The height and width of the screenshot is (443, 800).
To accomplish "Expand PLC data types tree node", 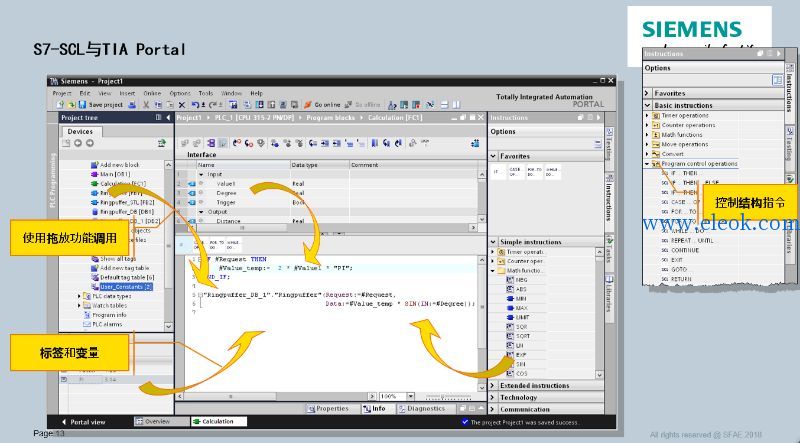I will (x=79, y=296).
